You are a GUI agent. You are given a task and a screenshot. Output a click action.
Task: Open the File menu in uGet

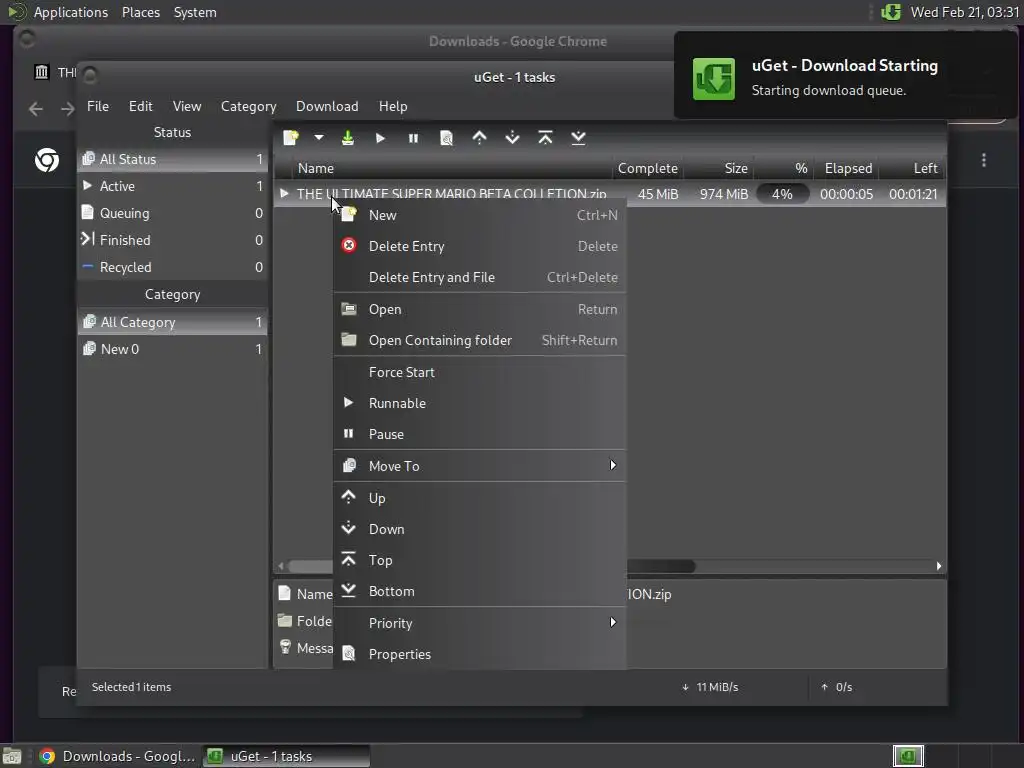98,106
